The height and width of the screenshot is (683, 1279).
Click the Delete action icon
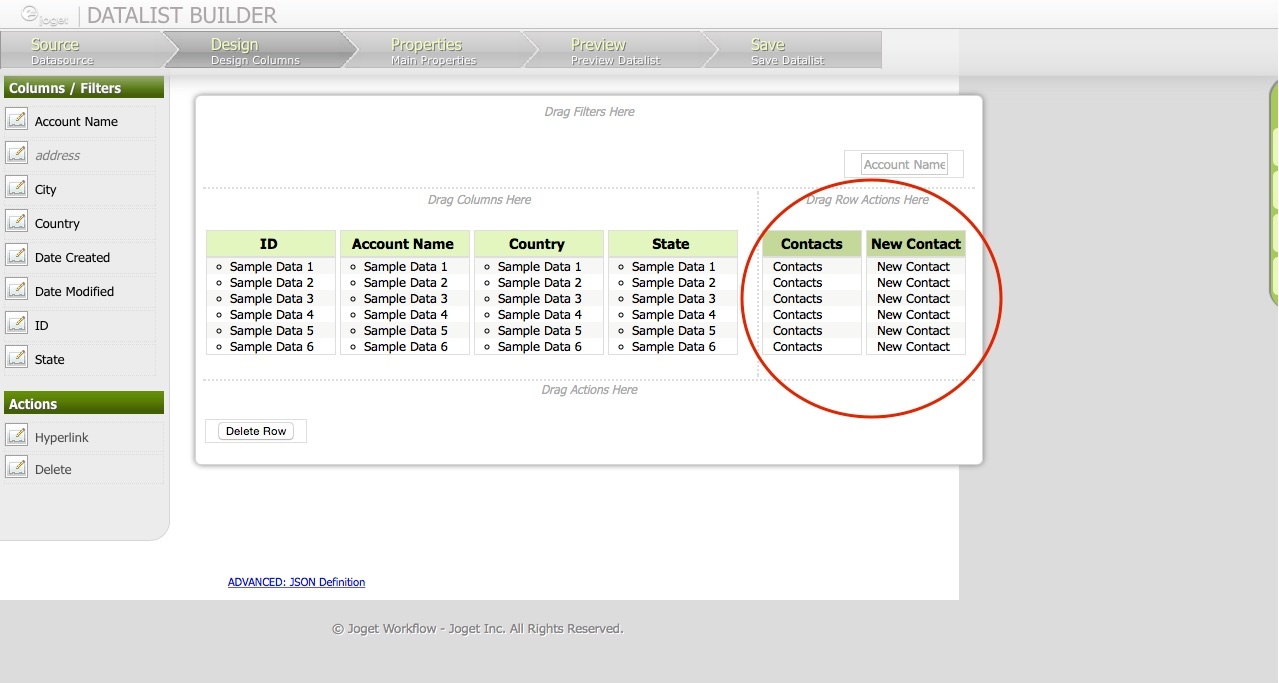(17, 469)
